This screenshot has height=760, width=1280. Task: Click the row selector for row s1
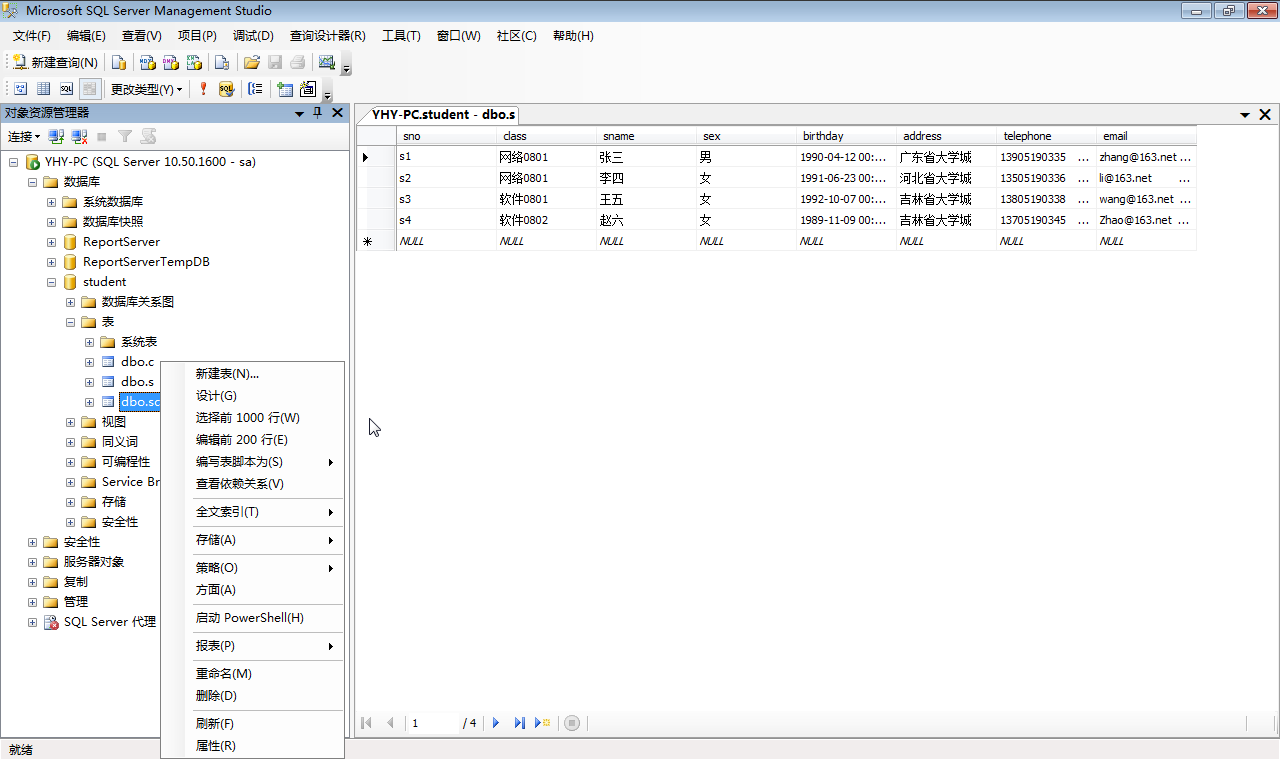click(x=376, y=157)
